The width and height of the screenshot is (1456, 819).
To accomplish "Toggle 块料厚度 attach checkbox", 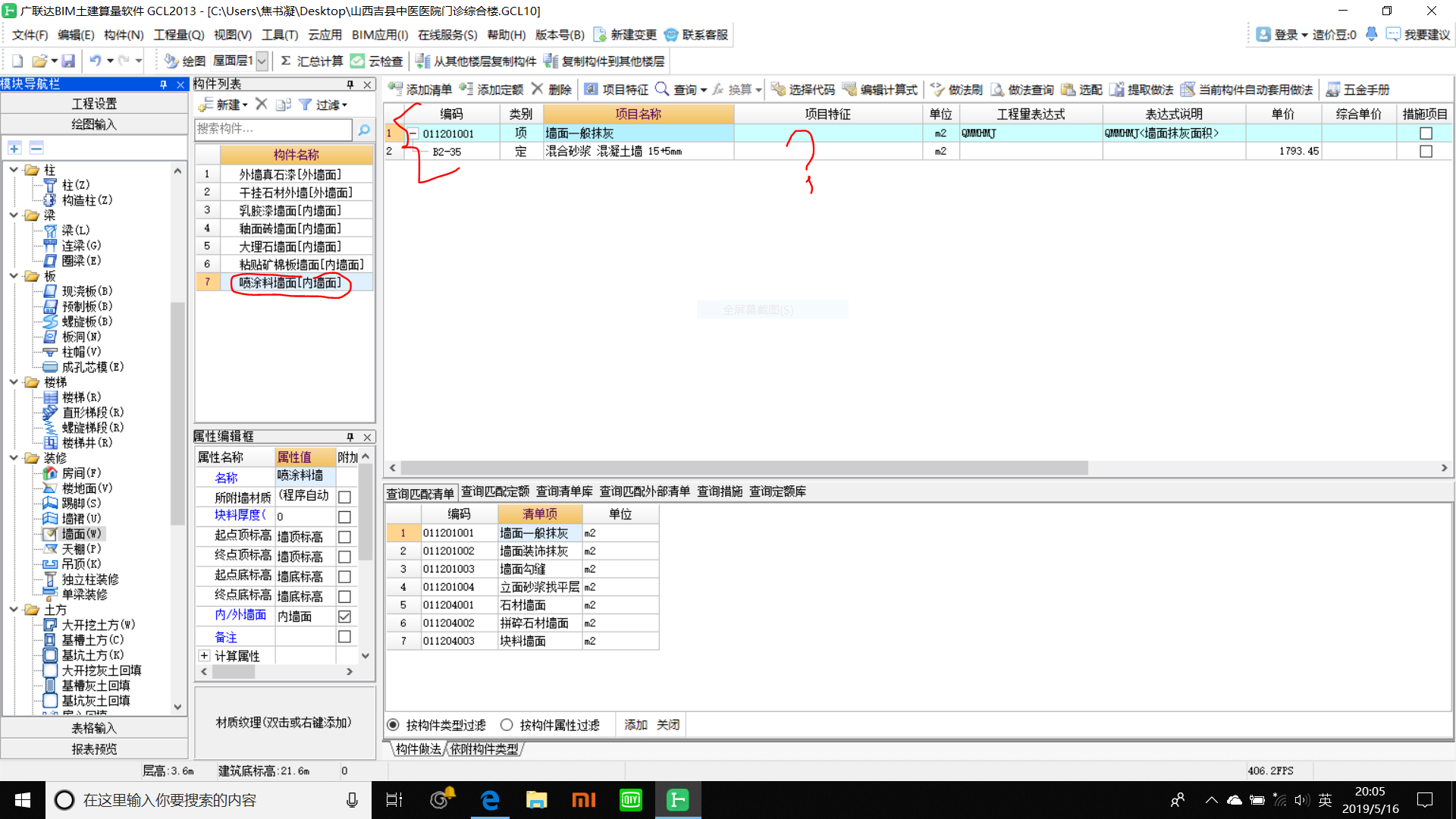I will [x=344, y=517].
